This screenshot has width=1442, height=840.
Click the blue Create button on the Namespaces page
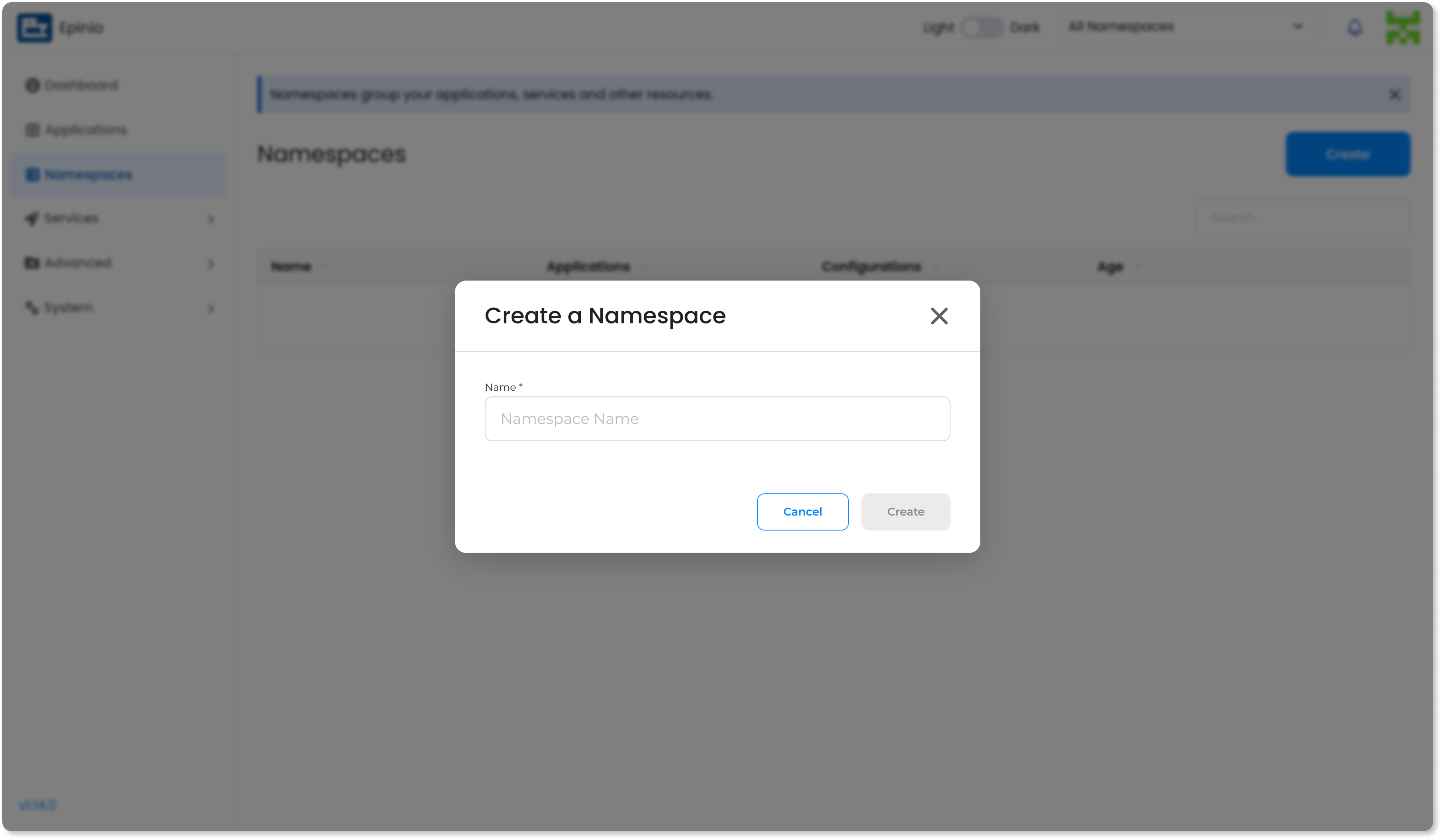[1348, 154]
